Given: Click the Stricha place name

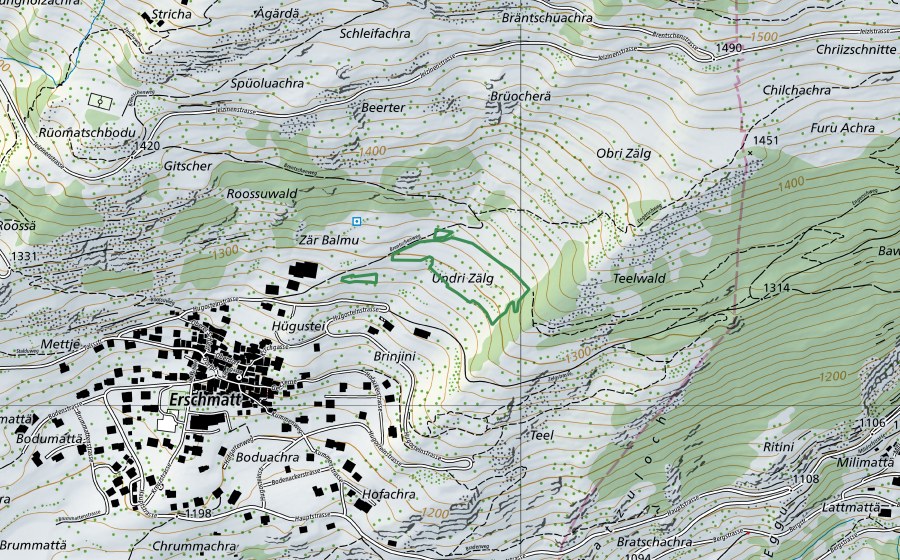Looking at the screenshot, I should tap(172, 14).
